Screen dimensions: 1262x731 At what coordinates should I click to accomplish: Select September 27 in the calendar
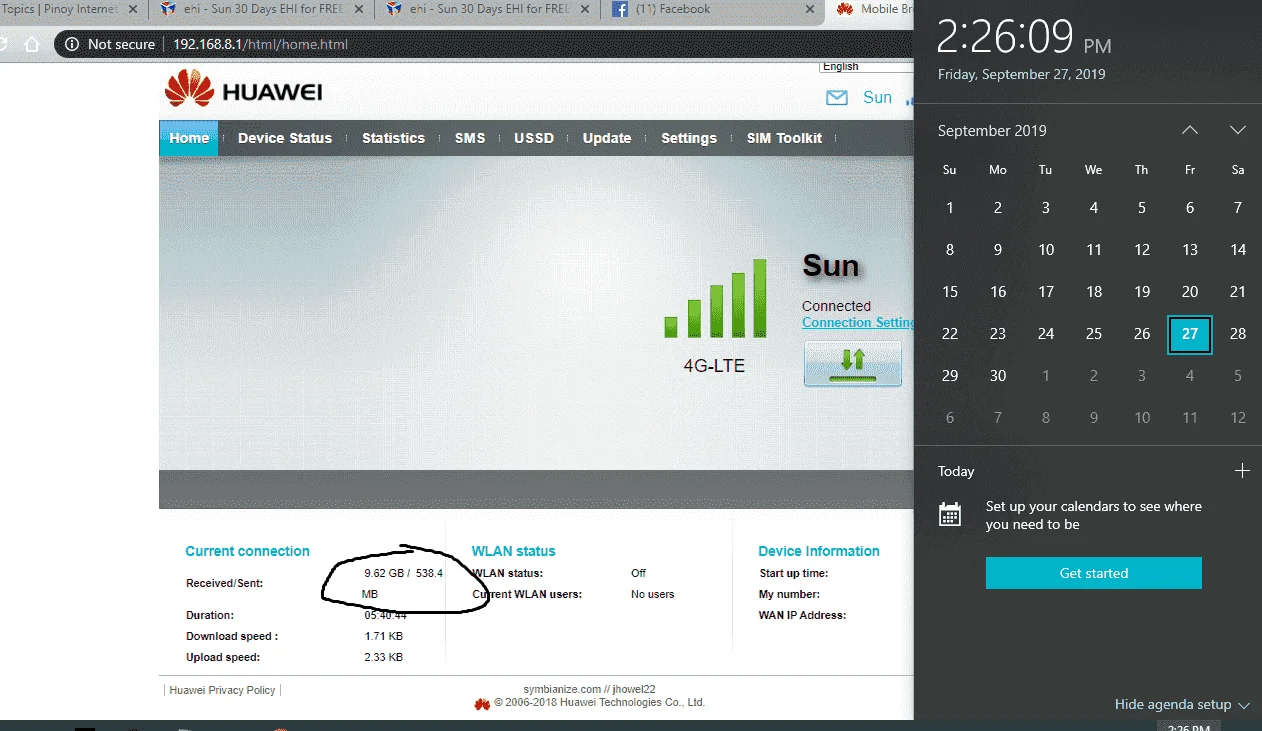tap(1190, 334)
